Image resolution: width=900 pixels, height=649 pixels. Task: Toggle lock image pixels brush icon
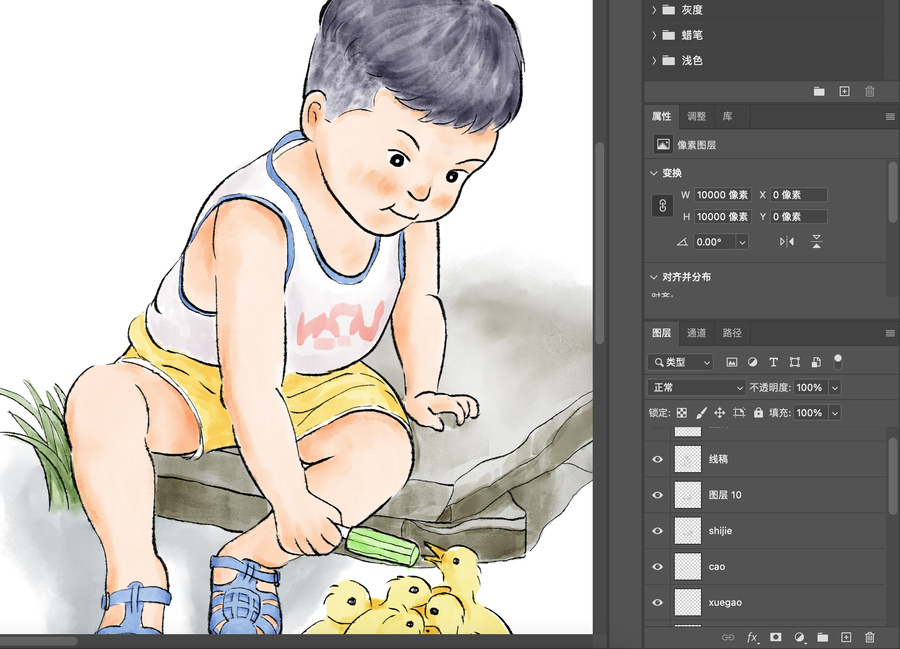point(701,413)
